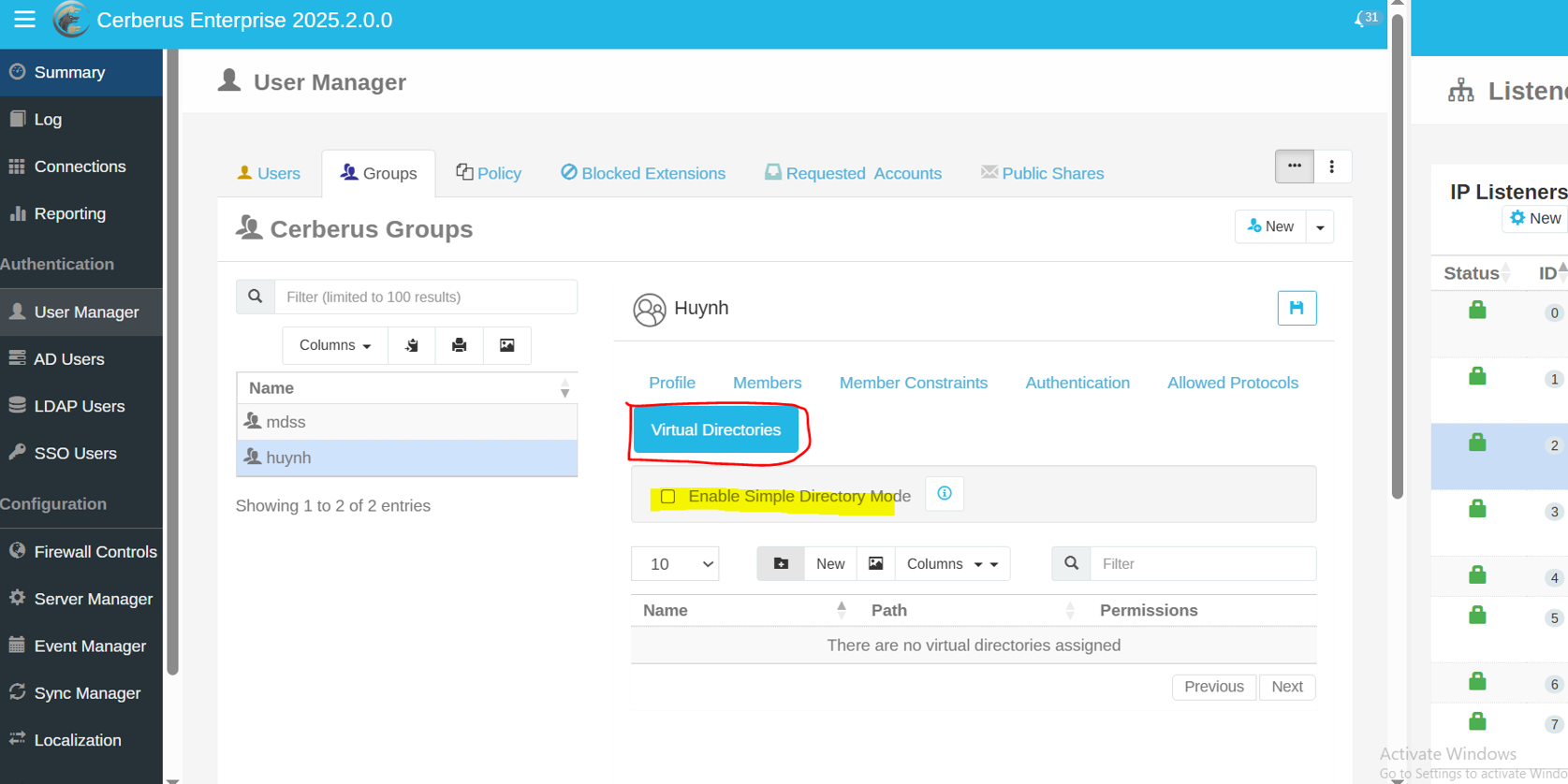Open Event Manager page
The image size is (1568, 784).
point(81,646)
